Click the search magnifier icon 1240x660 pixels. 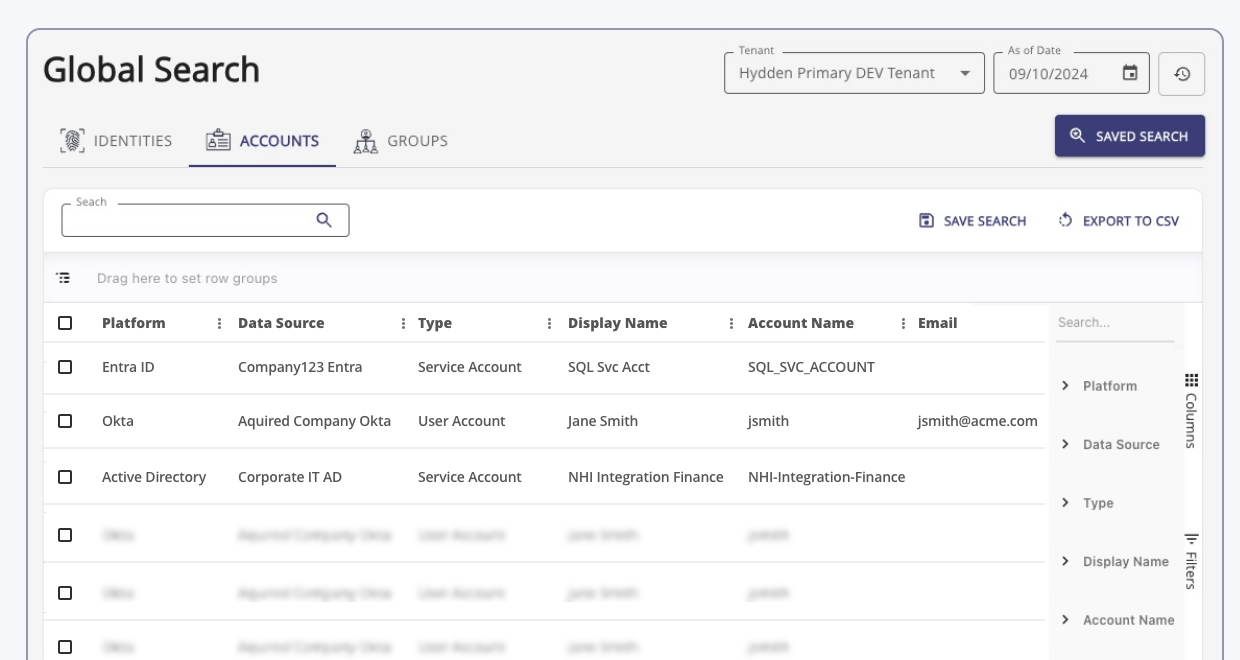(324, 220)
